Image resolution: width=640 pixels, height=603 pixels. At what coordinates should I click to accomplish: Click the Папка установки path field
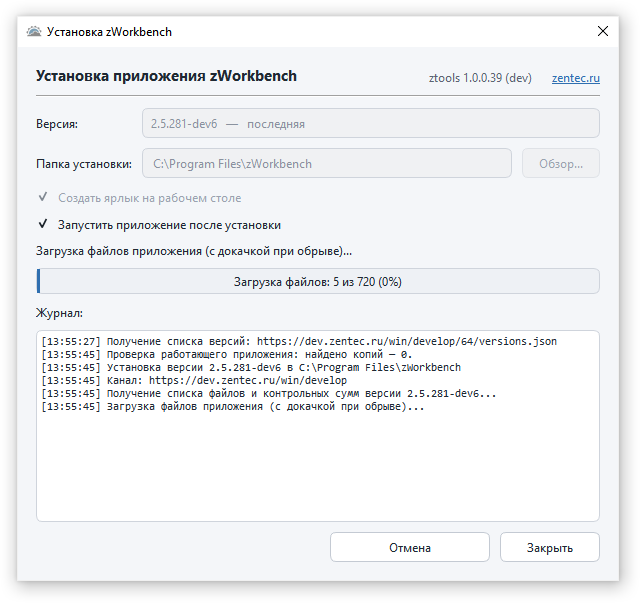327,163
